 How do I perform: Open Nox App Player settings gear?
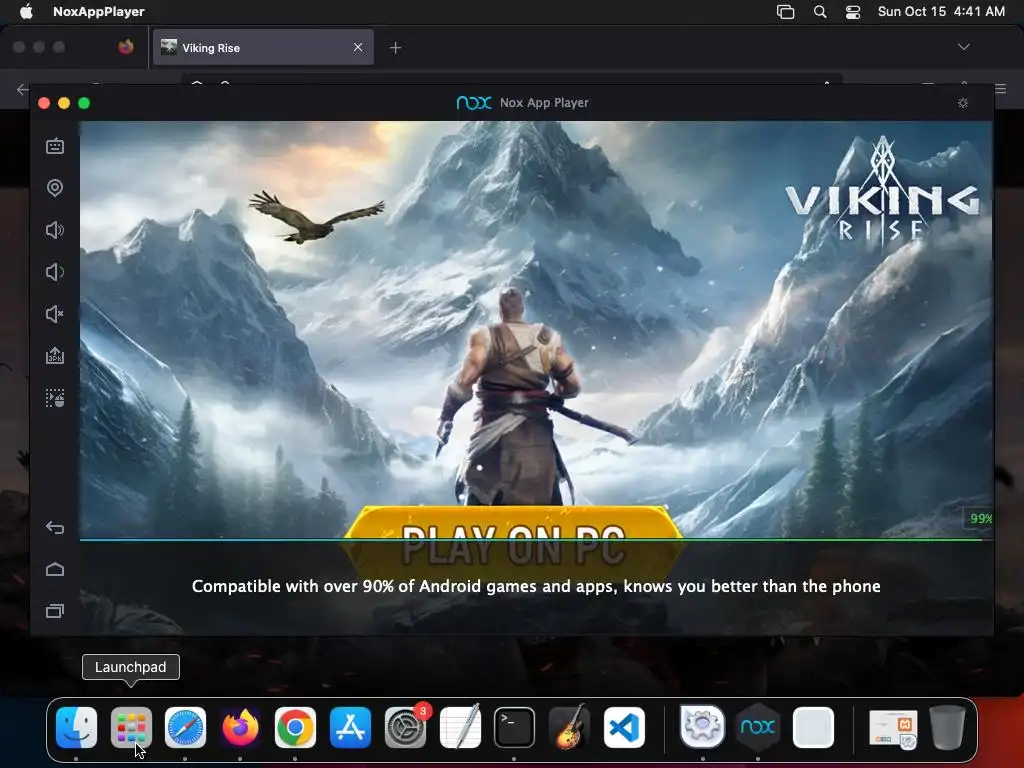963,103
